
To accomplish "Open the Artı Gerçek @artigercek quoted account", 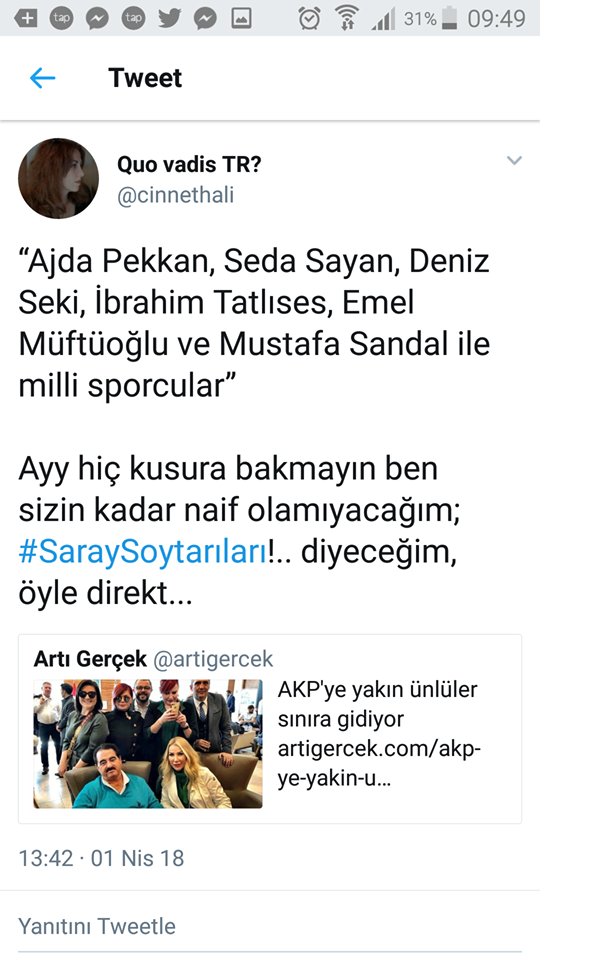I will 153,659.
